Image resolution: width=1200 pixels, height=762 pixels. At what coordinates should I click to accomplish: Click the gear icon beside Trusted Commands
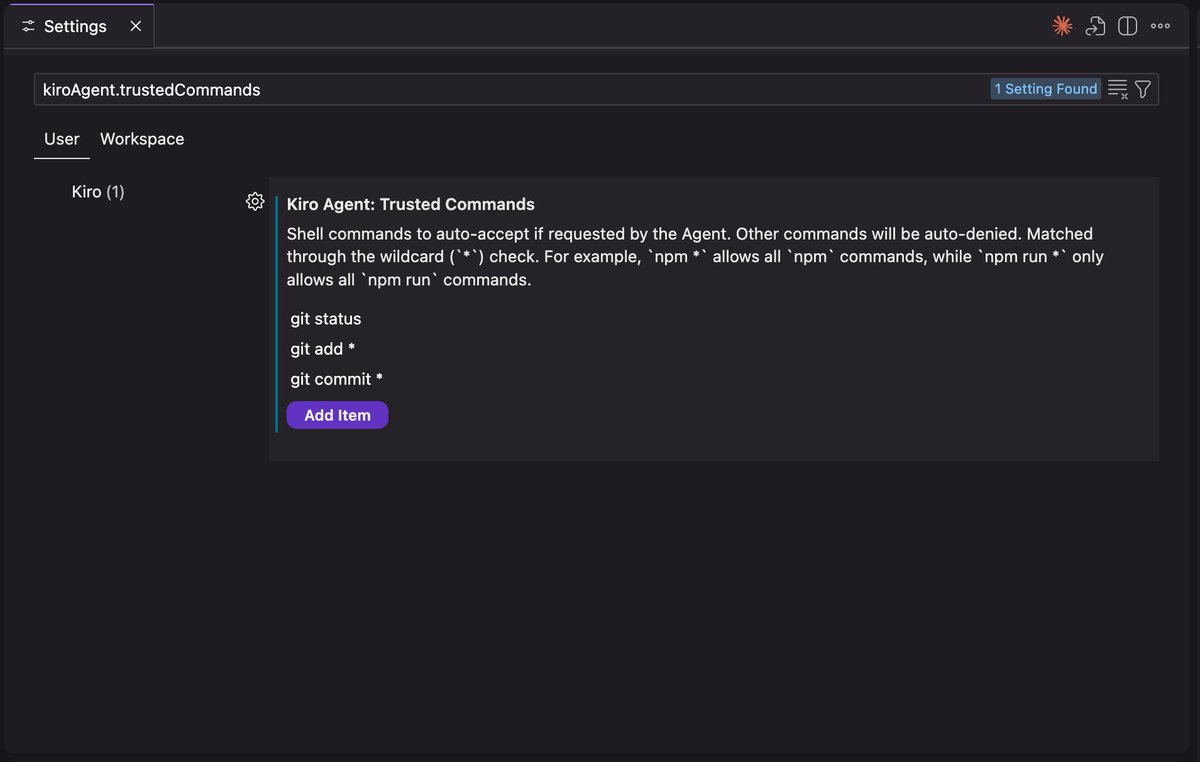255,202
